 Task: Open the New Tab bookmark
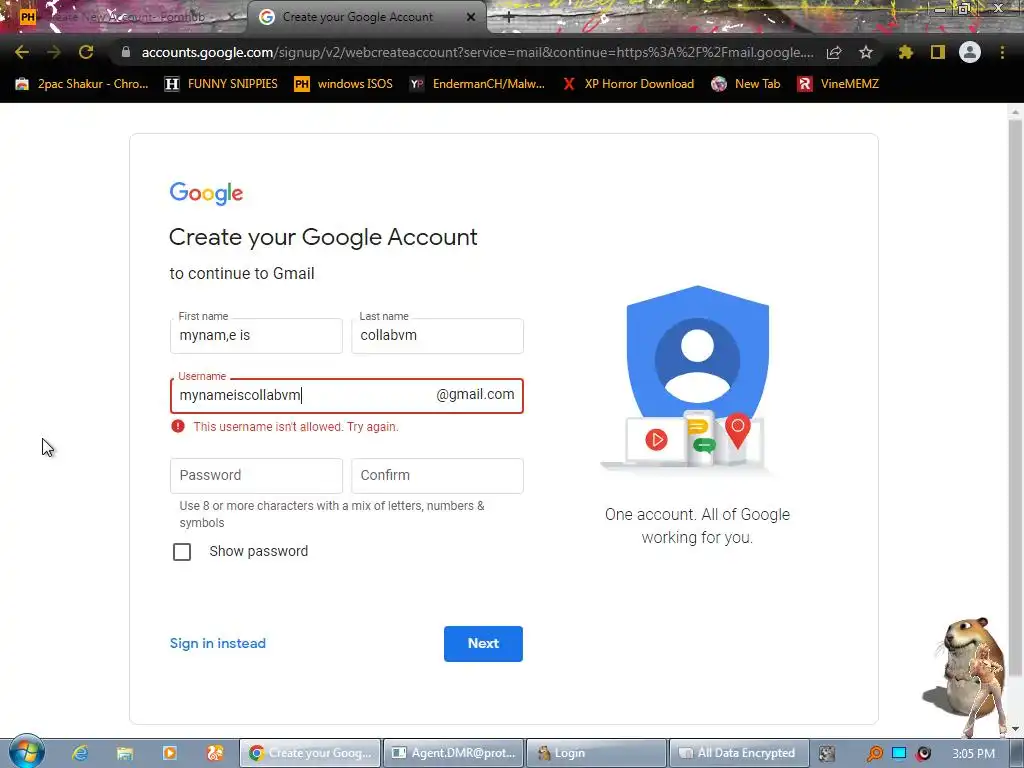click(746, 84)
